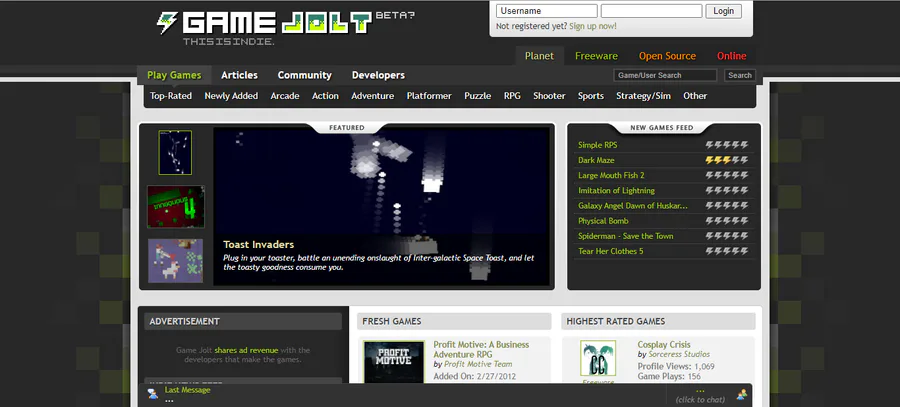The width and height of the screenshot is (900, 407).
Task: Click the rating bolts for Simple RPS
Action: 727,145
